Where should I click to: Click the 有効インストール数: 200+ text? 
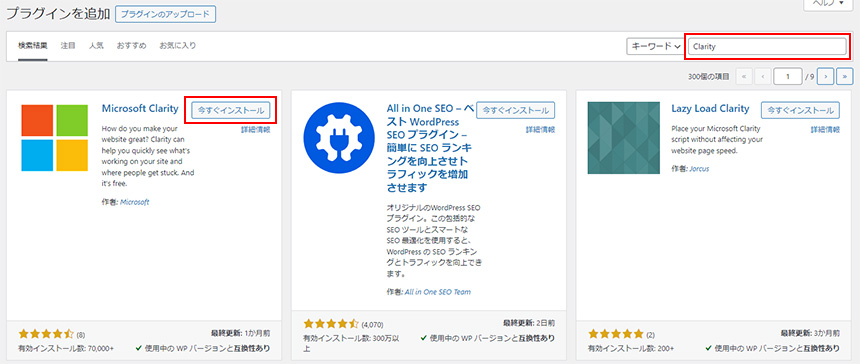point(631,348)
